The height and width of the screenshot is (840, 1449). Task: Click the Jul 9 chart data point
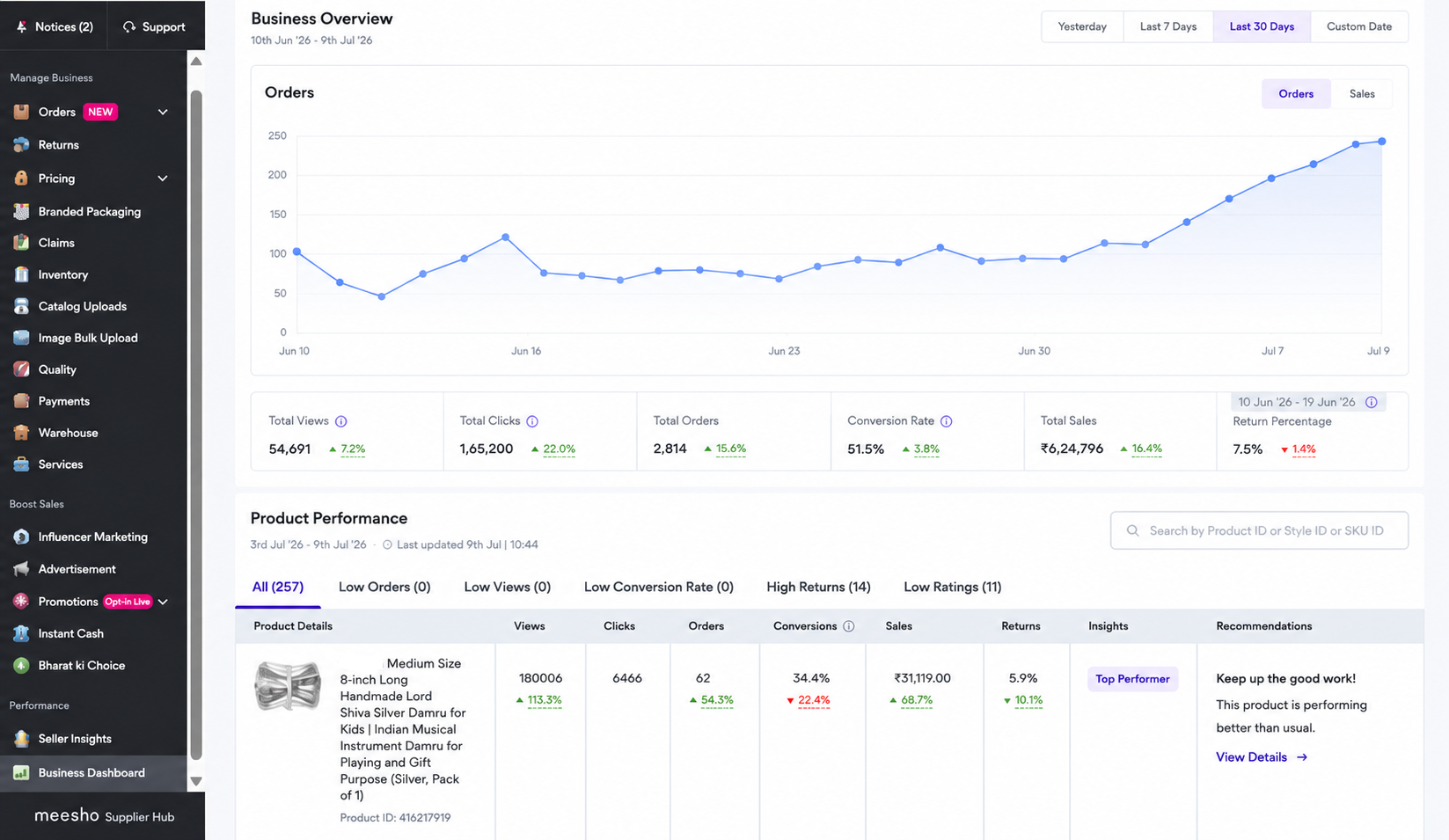point(1382,142)
